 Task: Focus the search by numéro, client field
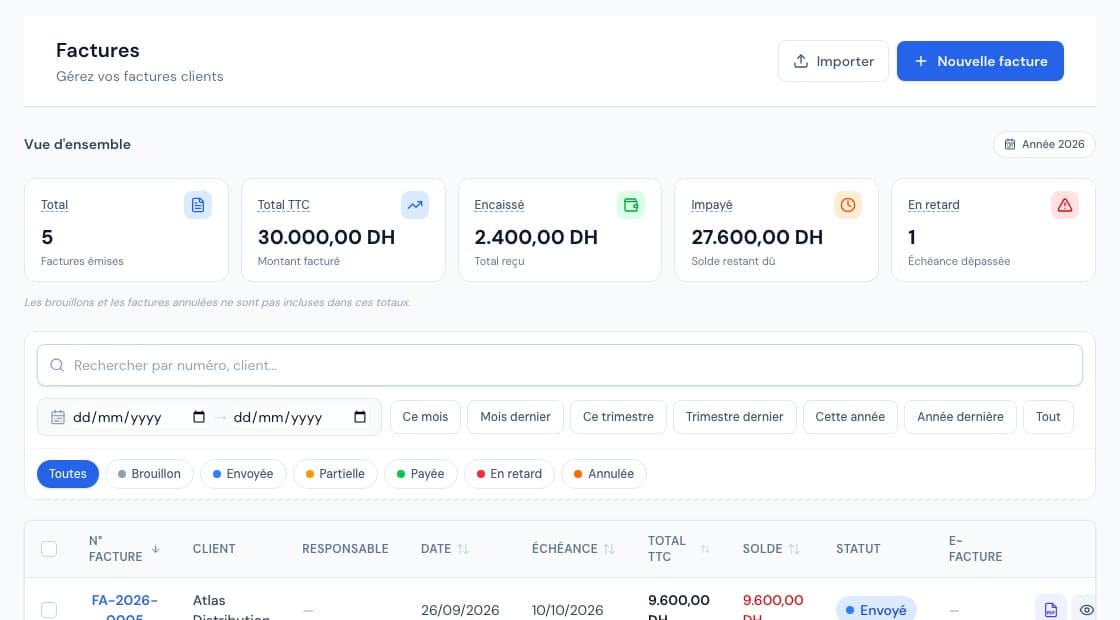pos(560,365)
